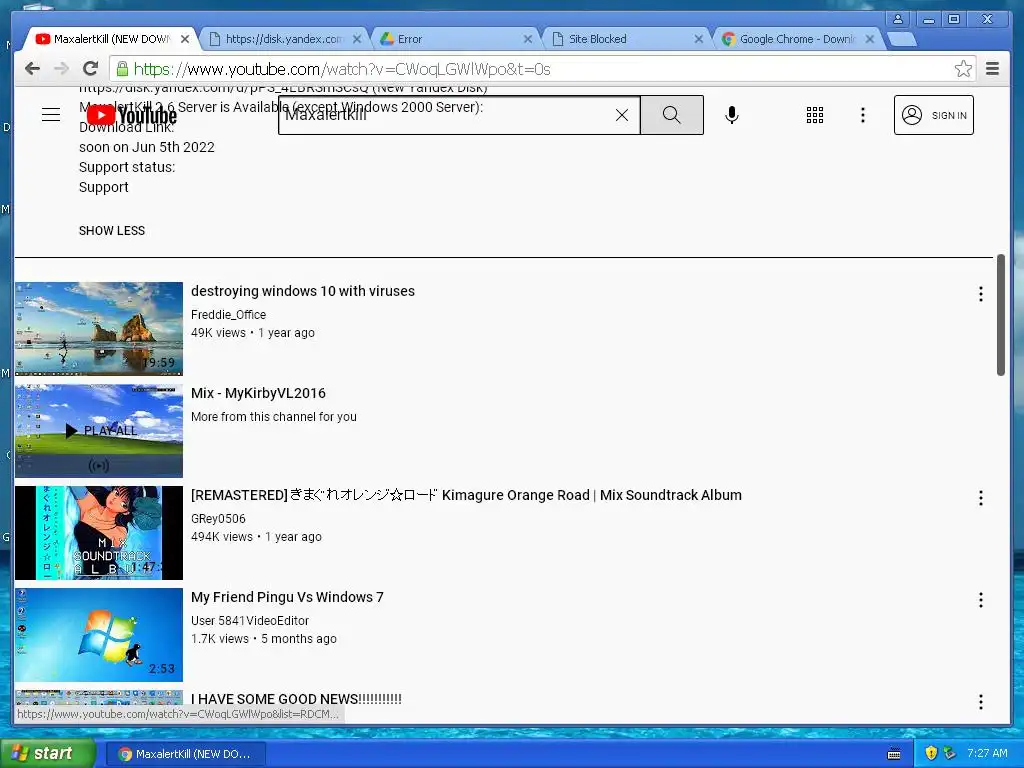Open options for I HAVE SOME GOOD NEWS video
The image size is (1024, 768).
pyautogui.click(x=980, y=702)
